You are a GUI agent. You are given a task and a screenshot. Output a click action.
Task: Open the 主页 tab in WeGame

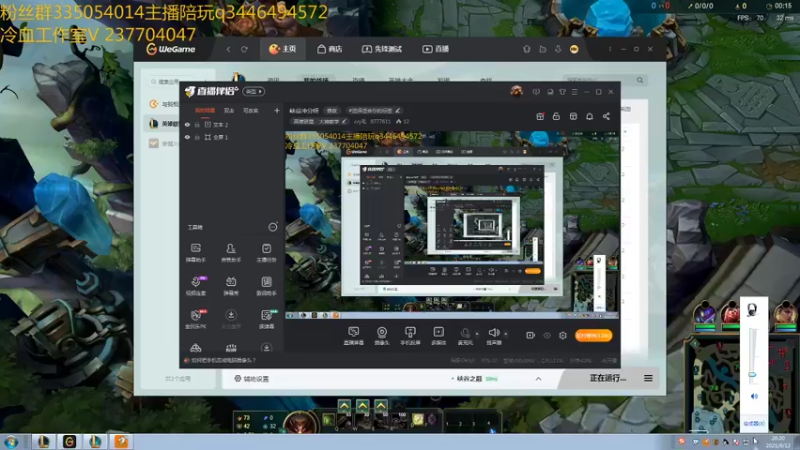coord(283,49)
